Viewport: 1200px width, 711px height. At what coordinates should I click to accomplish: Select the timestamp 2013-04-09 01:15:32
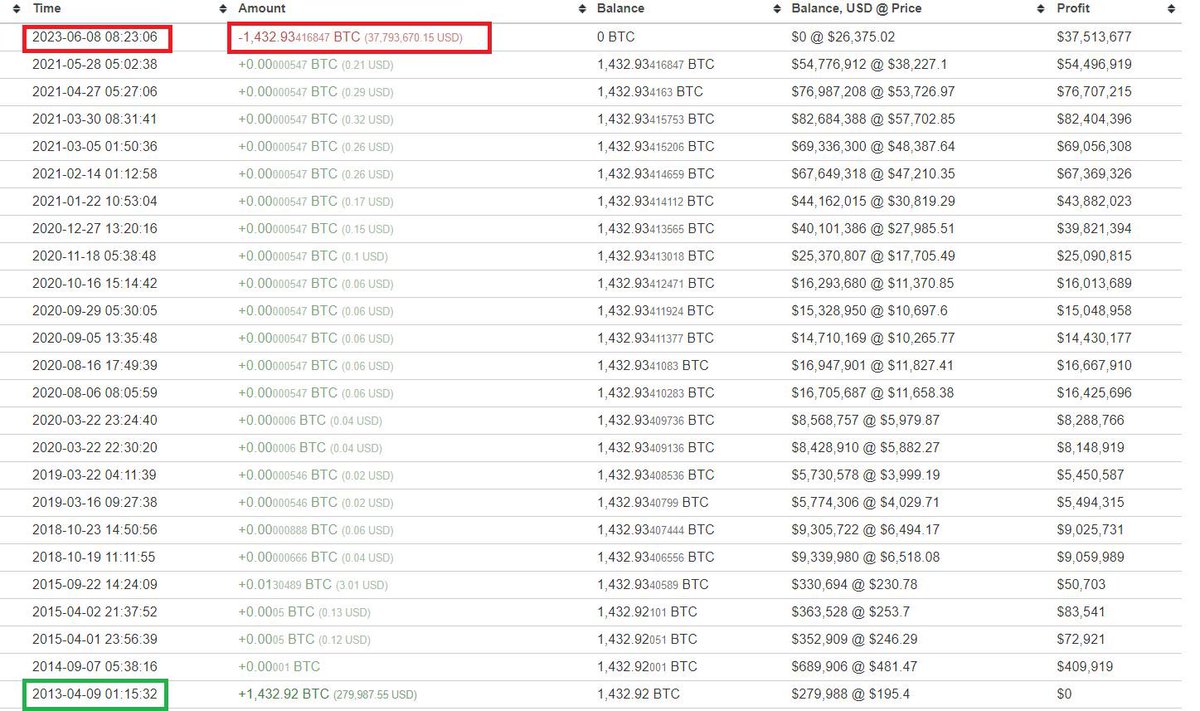(95, 693)
